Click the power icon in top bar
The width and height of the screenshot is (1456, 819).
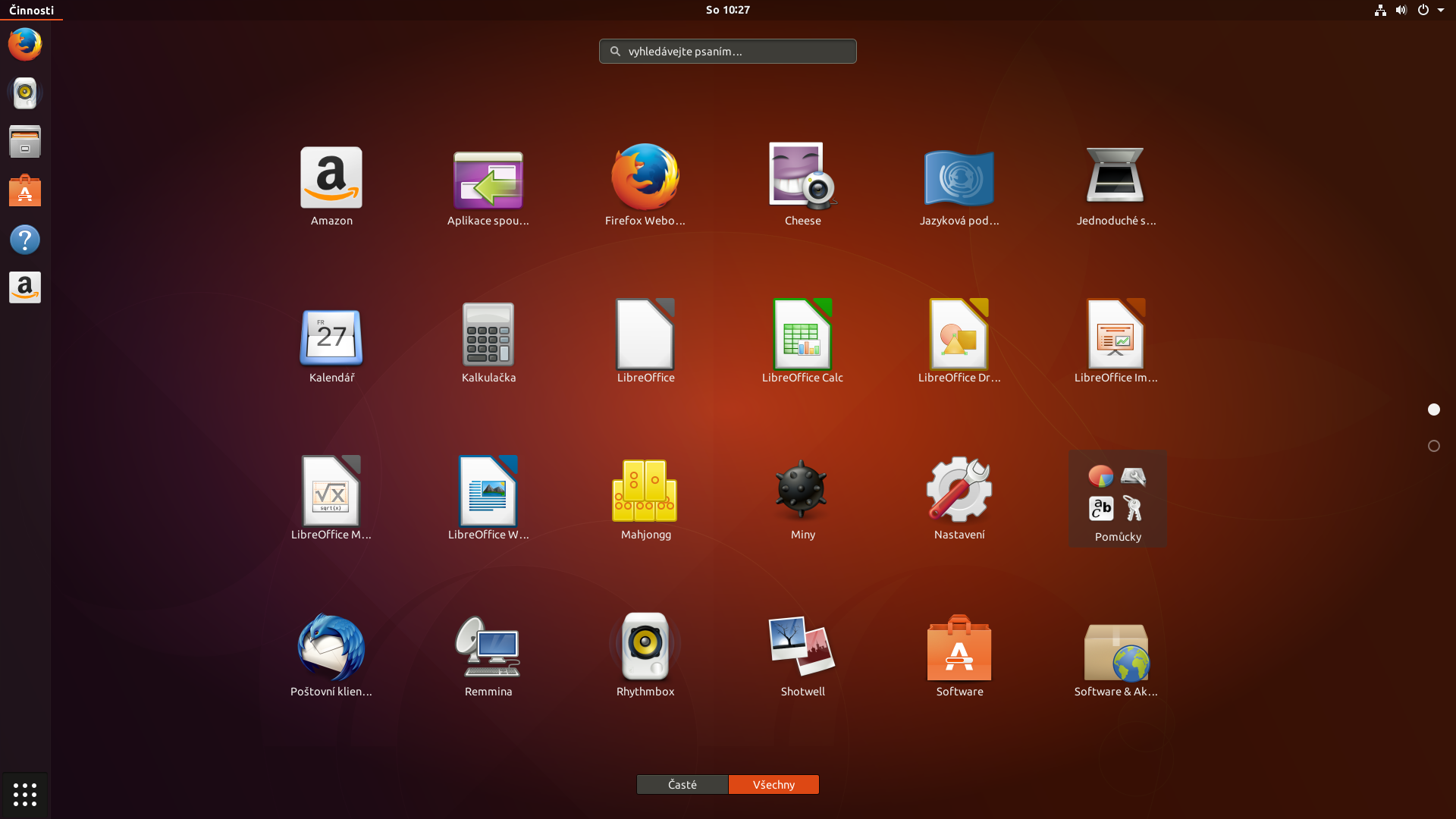pos(1423,10)
